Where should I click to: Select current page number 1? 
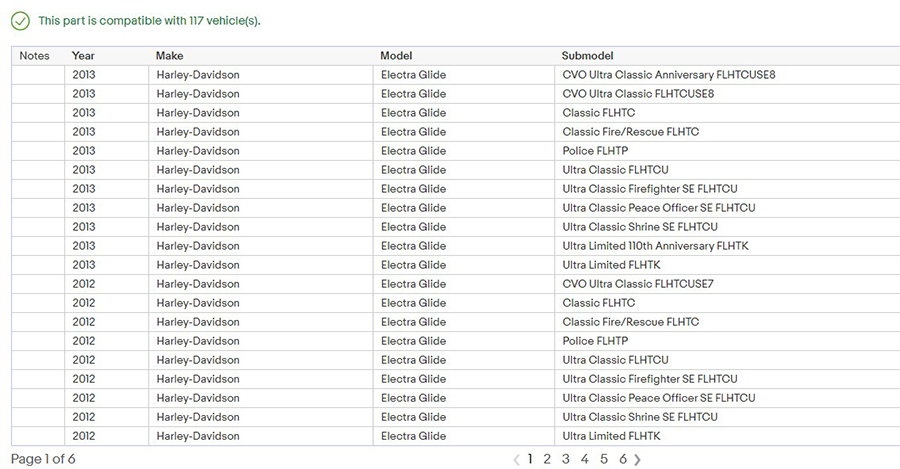(x=530, y=459)
